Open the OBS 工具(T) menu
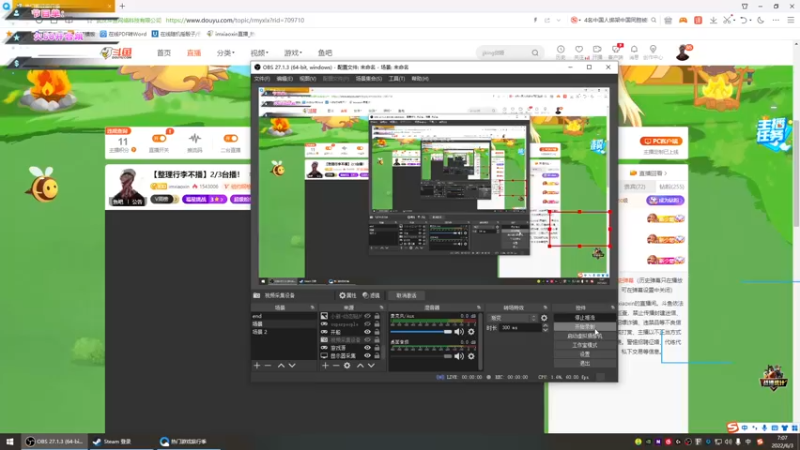 pyautogui.click(x=396, y=79)
